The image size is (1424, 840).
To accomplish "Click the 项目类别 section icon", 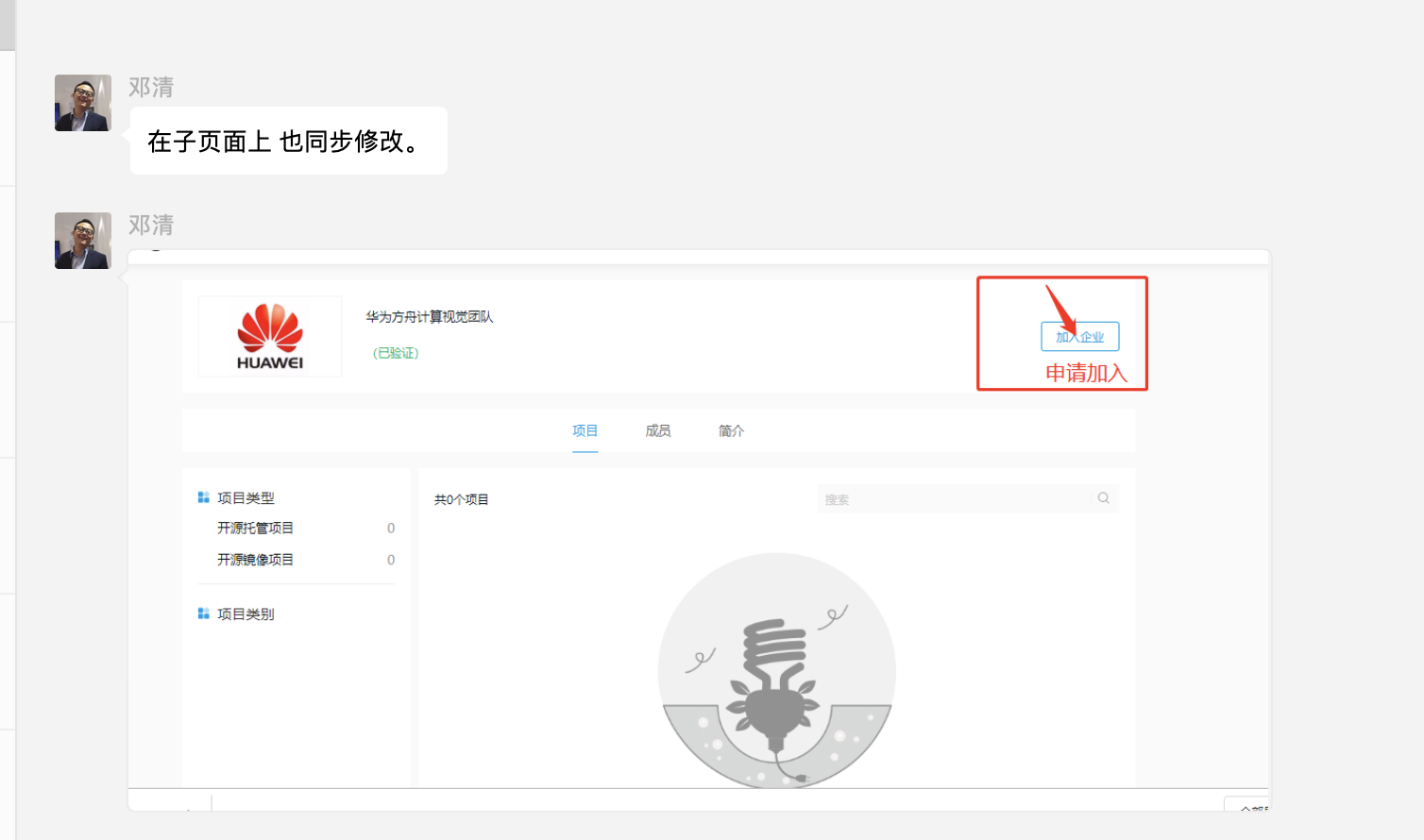I will 203,613.
